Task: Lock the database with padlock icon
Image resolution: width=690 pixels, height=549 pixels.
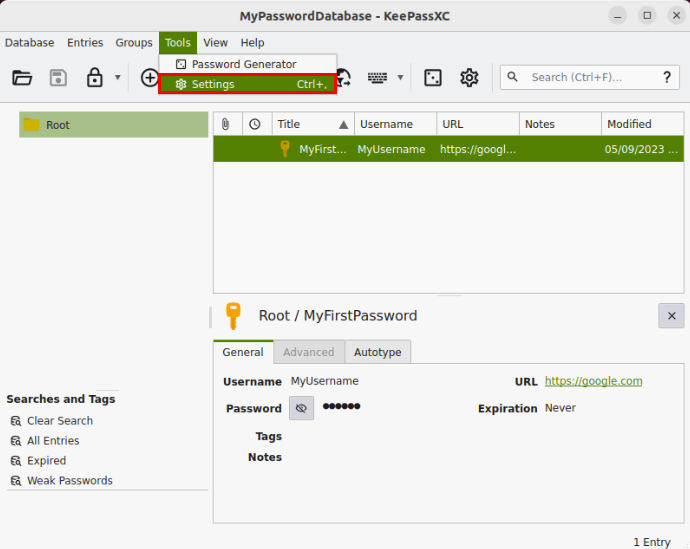Action: point(95,77)
